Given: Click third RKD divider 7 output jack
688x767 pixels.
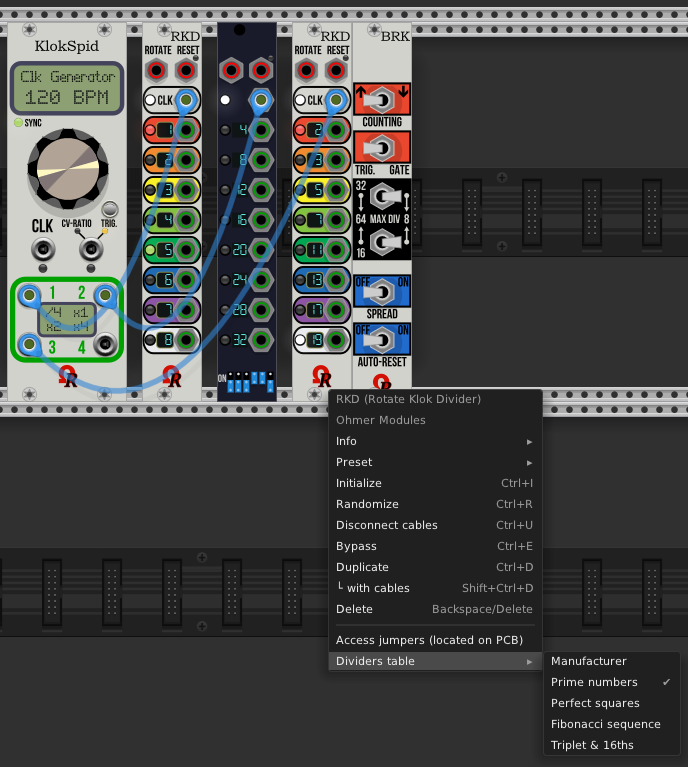Looking at the screenshot, I should (x=336, y=220).
